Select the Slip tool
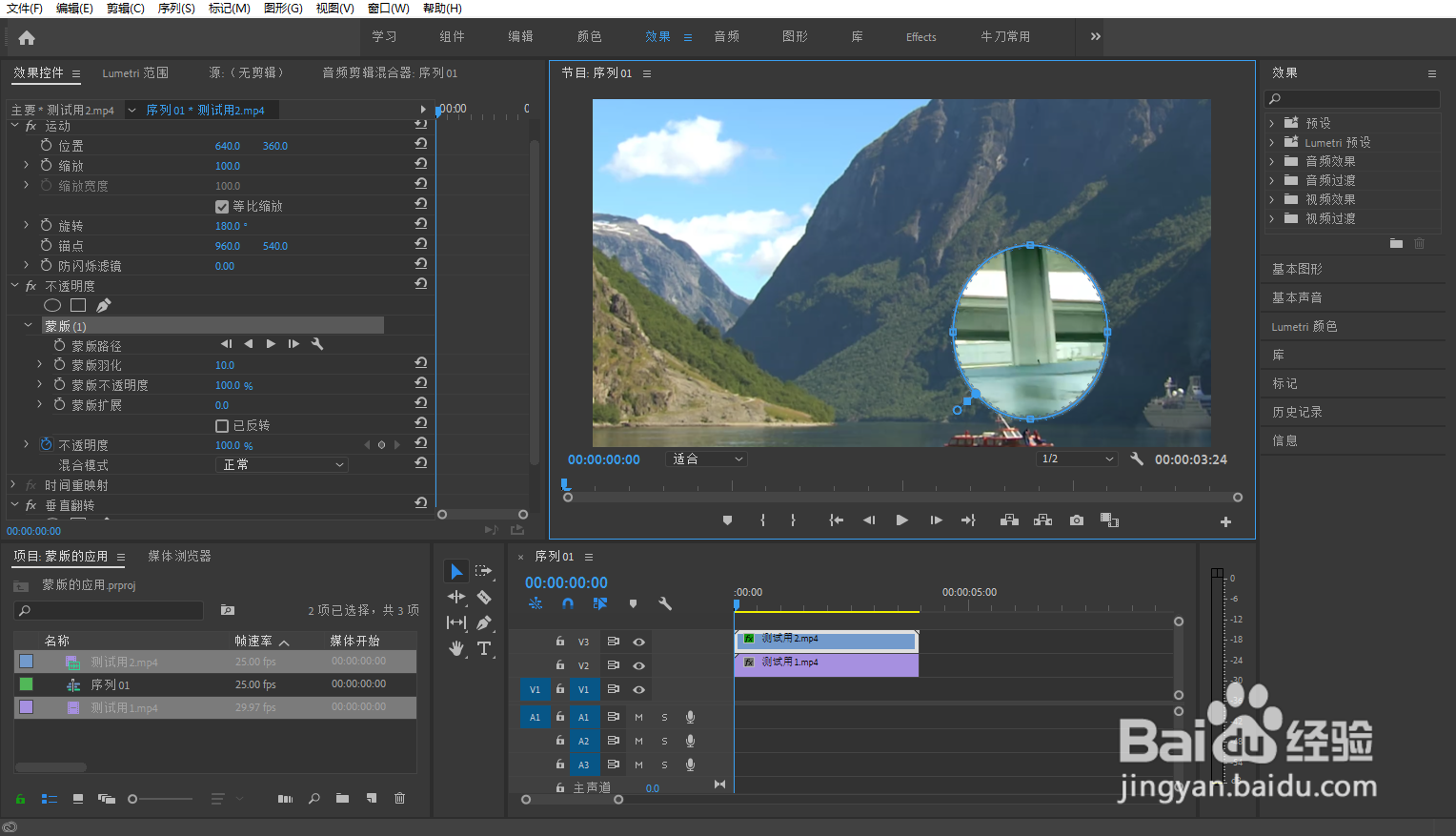The width and height of the screenshot is (1456, 836). pyautogui.click(x=456, y=622)
